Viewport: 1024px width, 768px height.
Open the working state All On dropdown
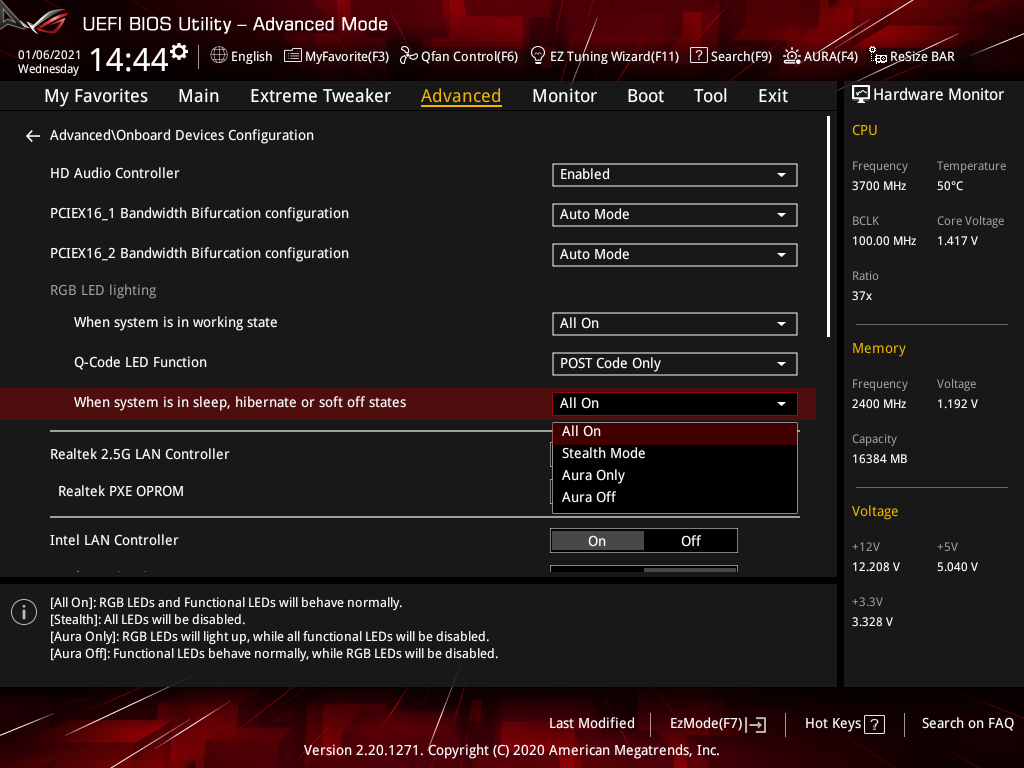pyautogui.click(x=675, y=323)
